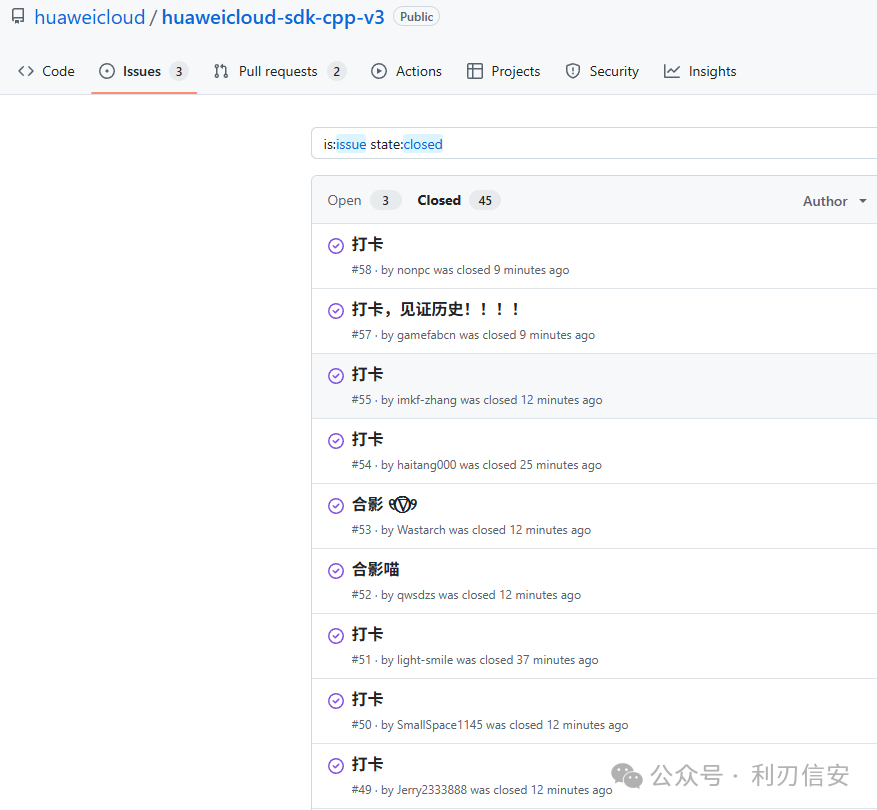Open issue #54 titled 打卡
The width and height of the screenshot is (877, 810).
click(x=367, y=439)
